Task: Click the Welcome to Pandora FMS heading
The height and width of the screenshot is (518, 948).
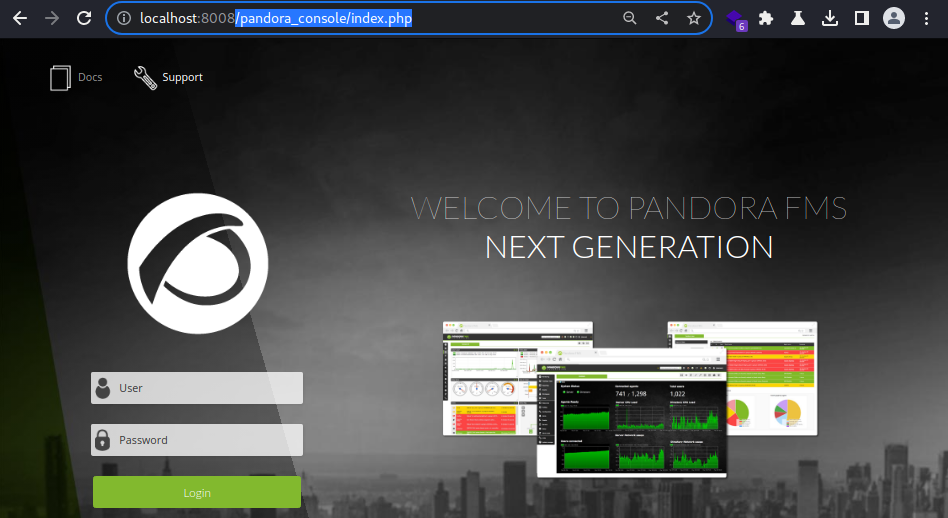Action: [x=629, y=208]
